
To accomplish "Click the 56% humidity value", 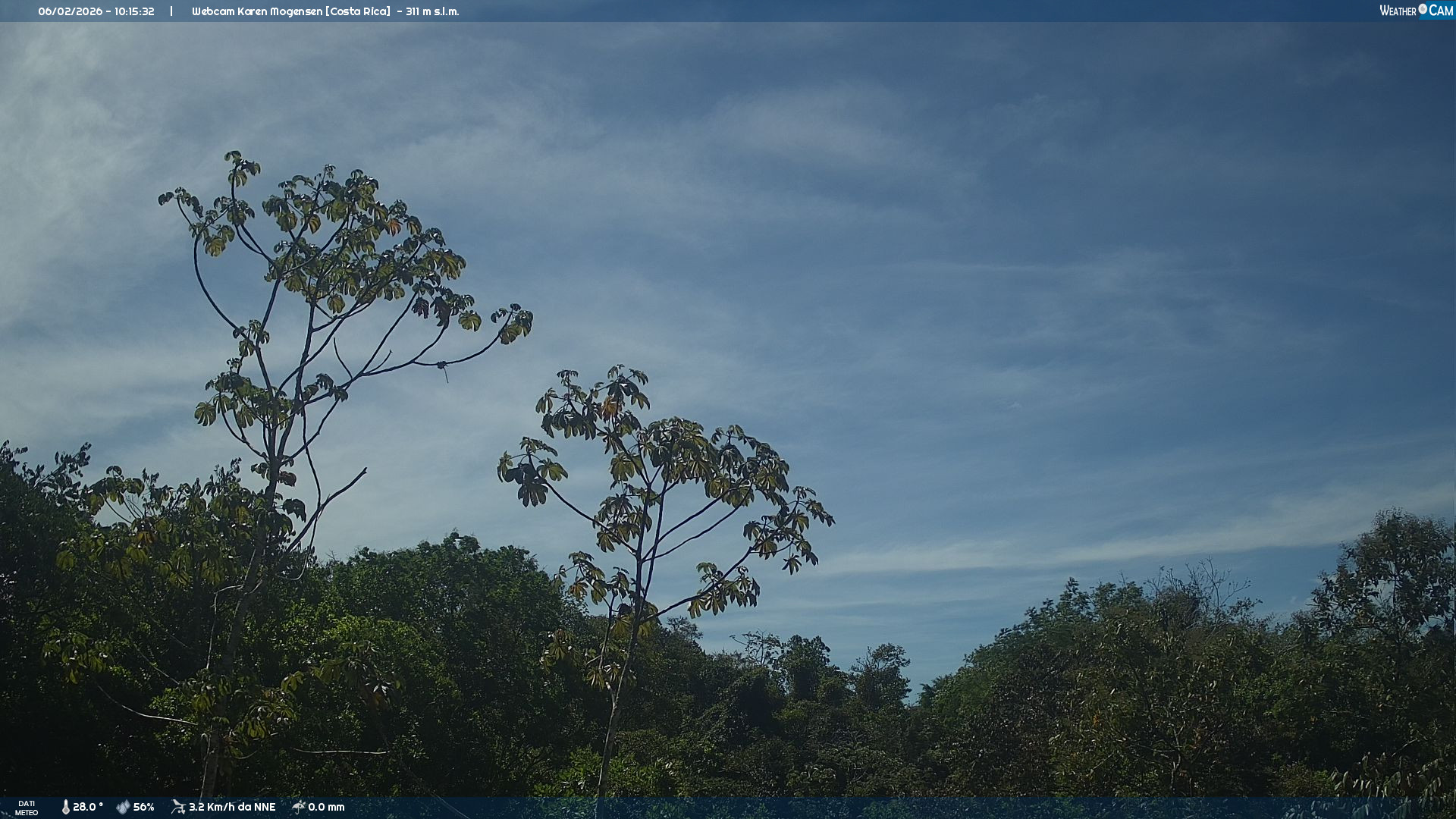I will click(x=144, y=807).
